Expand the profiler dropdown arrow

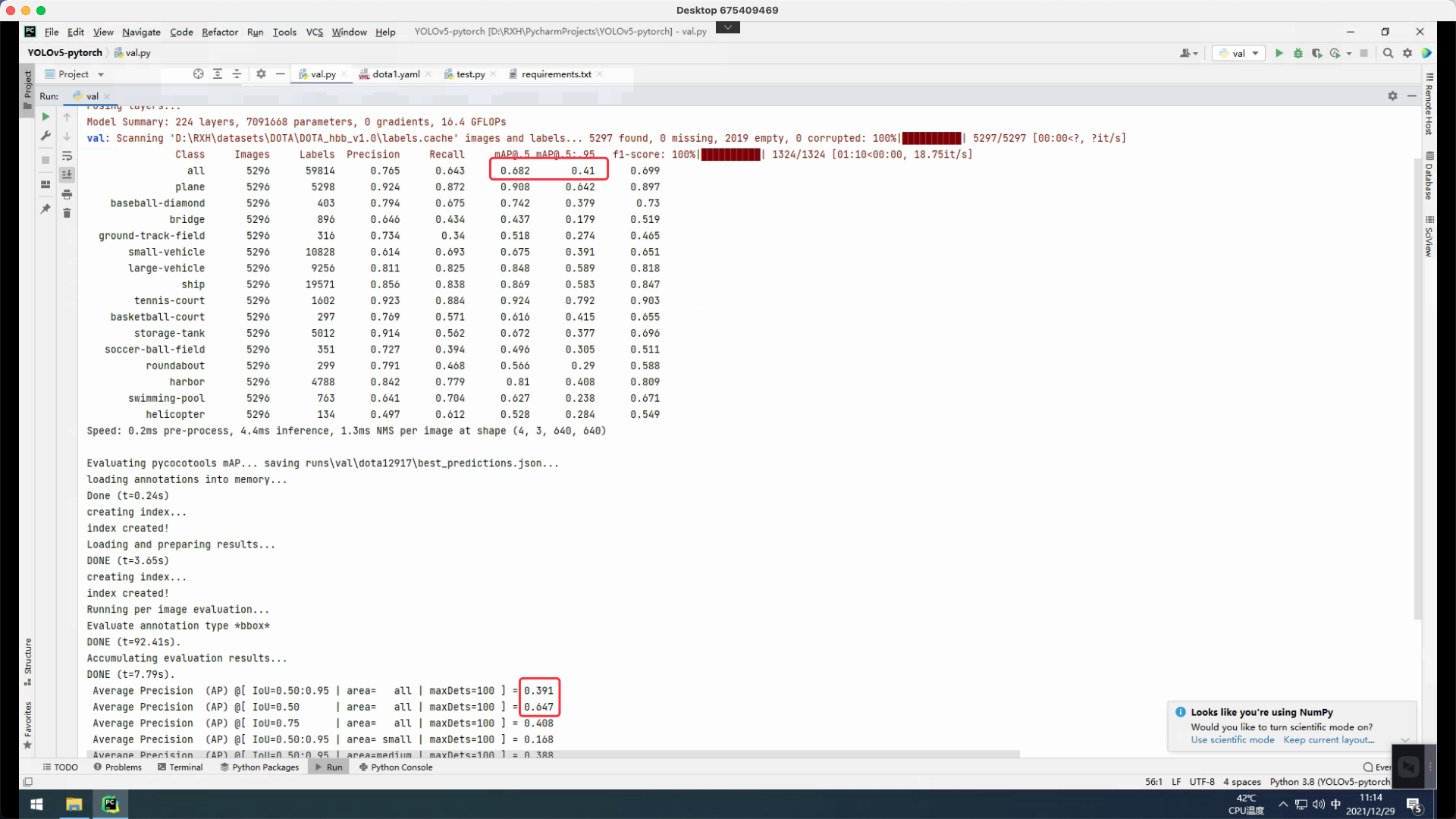tap(1349, 53)
